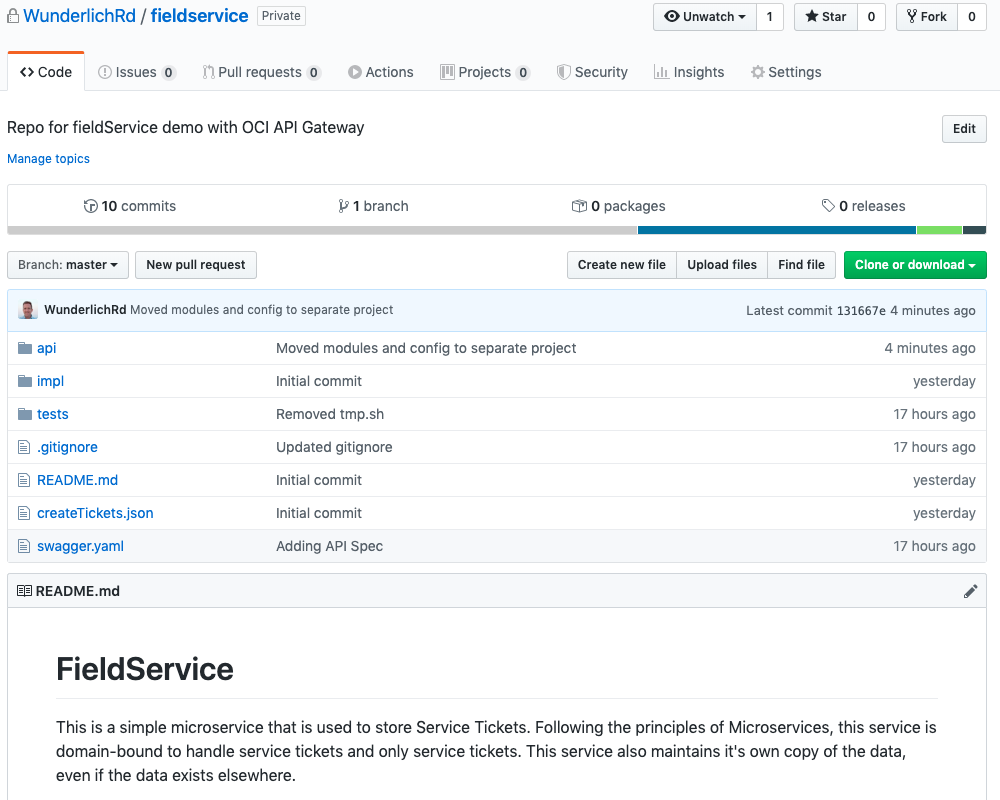Switch to the Security tab
The height and width of the screenshot is (800, 1000).
click(592, 71)
